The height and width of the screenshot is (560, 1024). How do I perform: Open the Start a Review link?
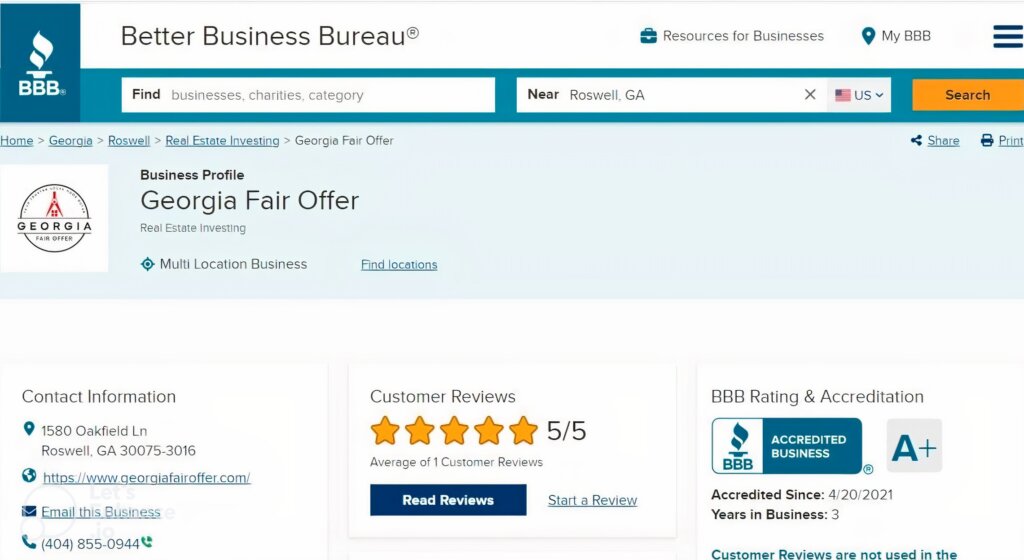[x=592, y=500]
